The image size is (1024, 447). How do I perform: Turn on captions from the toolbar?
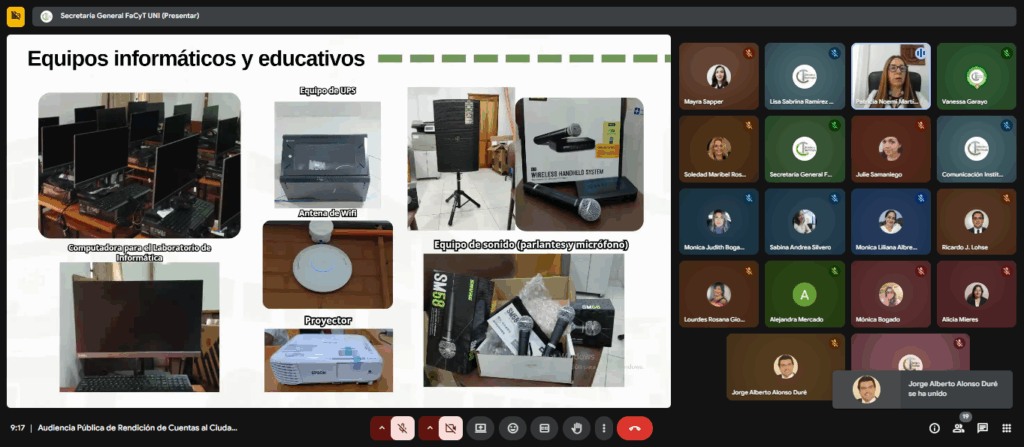tap(545, 428)
